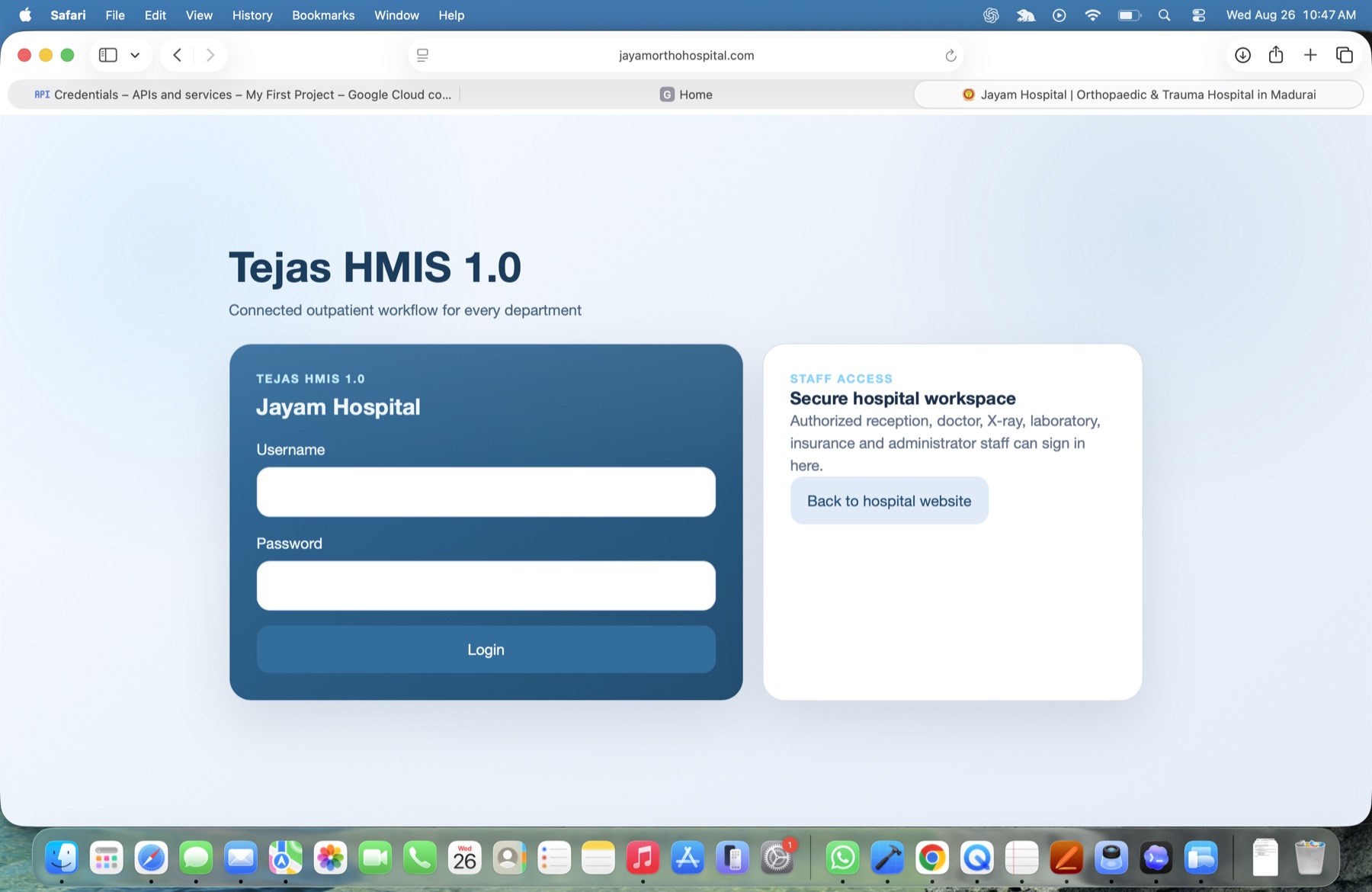Open Finder from the Dock
The height and width of the screenshot is (892, 1372).
pyautogui.click(x=62, y=858)
